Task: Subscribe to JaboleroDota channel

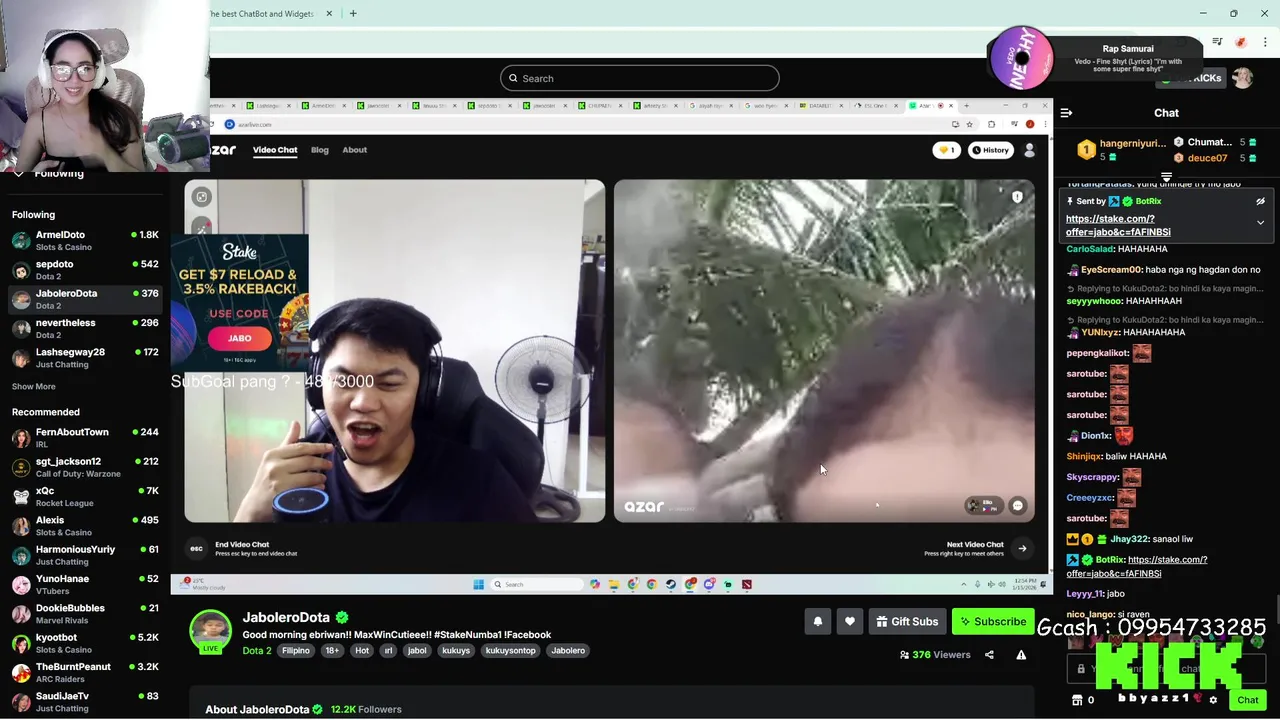Action: [992, 622]
